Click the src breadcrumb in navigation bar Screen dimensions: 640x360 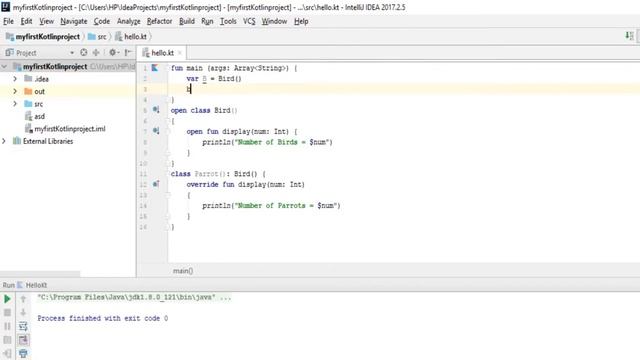pos(97,37)
